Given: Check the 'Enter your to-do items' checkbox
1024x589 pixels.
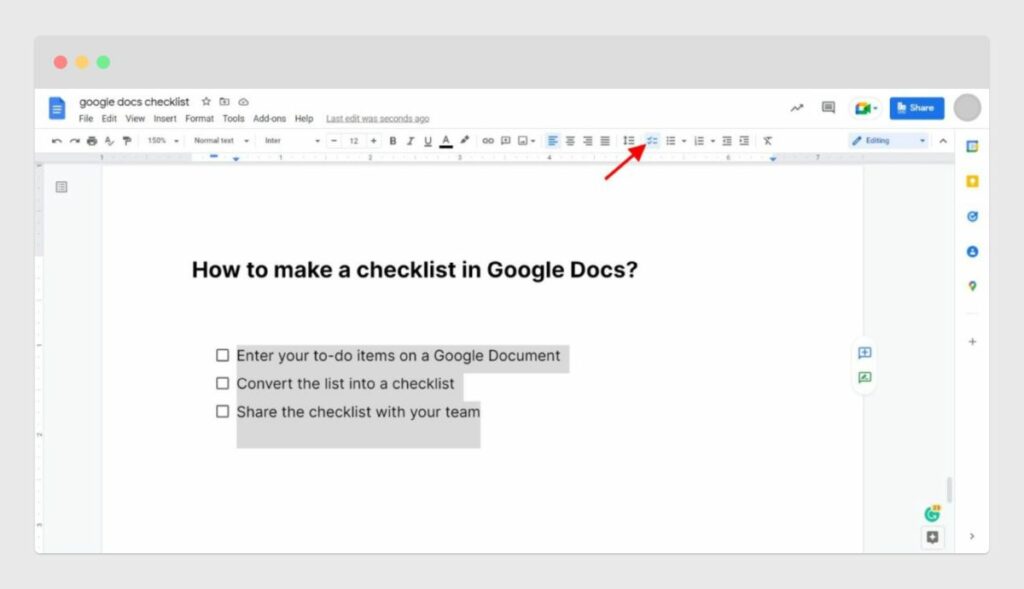Looking at the screenshot, I should [222, 355].
